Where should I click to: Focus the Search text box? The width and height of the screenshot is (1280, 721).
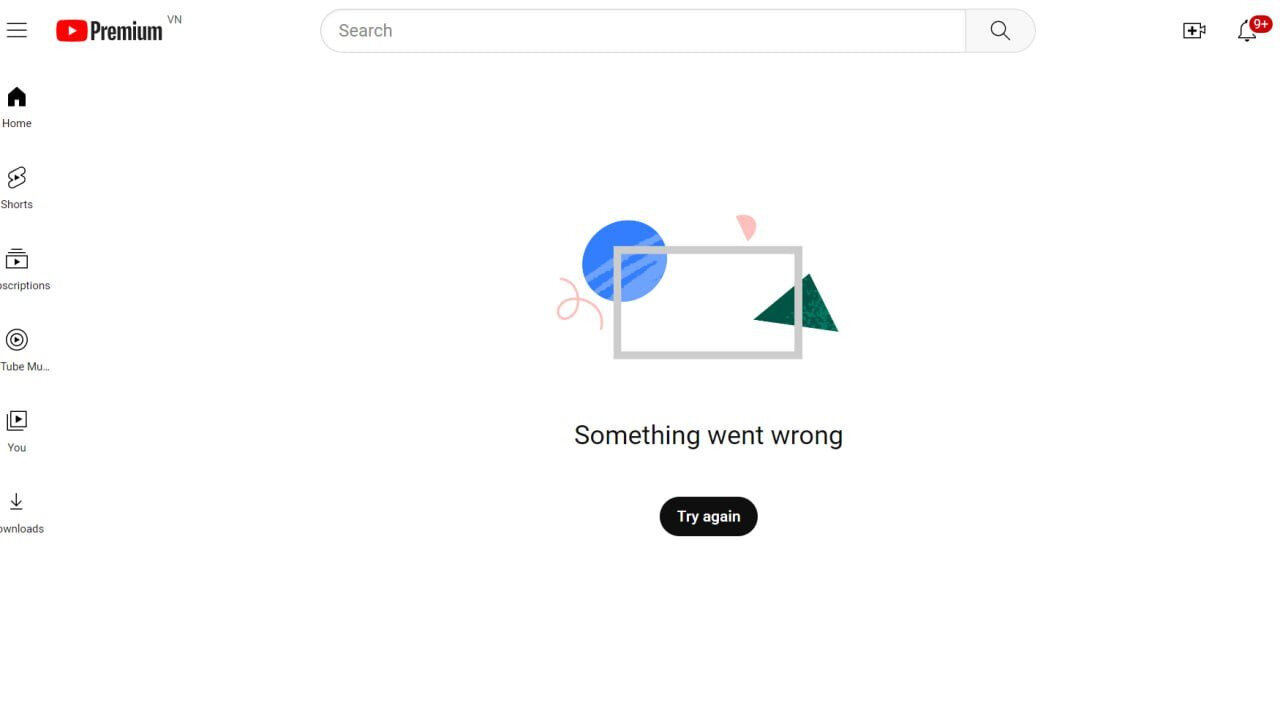[643, 31]
